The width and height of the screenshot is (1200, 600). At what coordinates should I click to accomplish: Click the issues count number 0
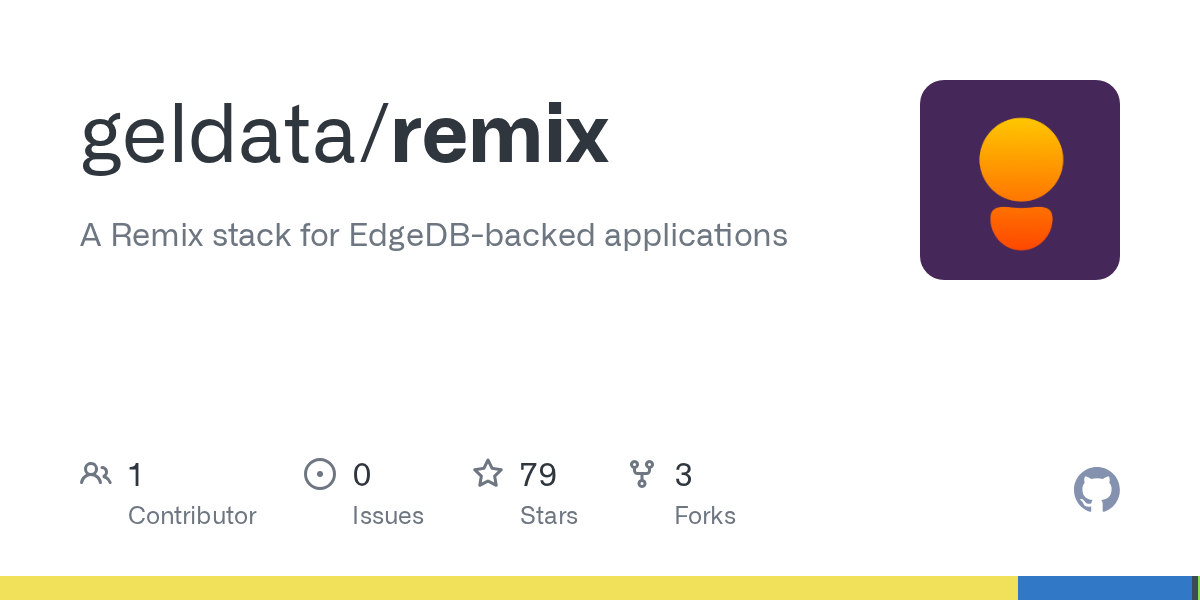click(x=362, y=474)
